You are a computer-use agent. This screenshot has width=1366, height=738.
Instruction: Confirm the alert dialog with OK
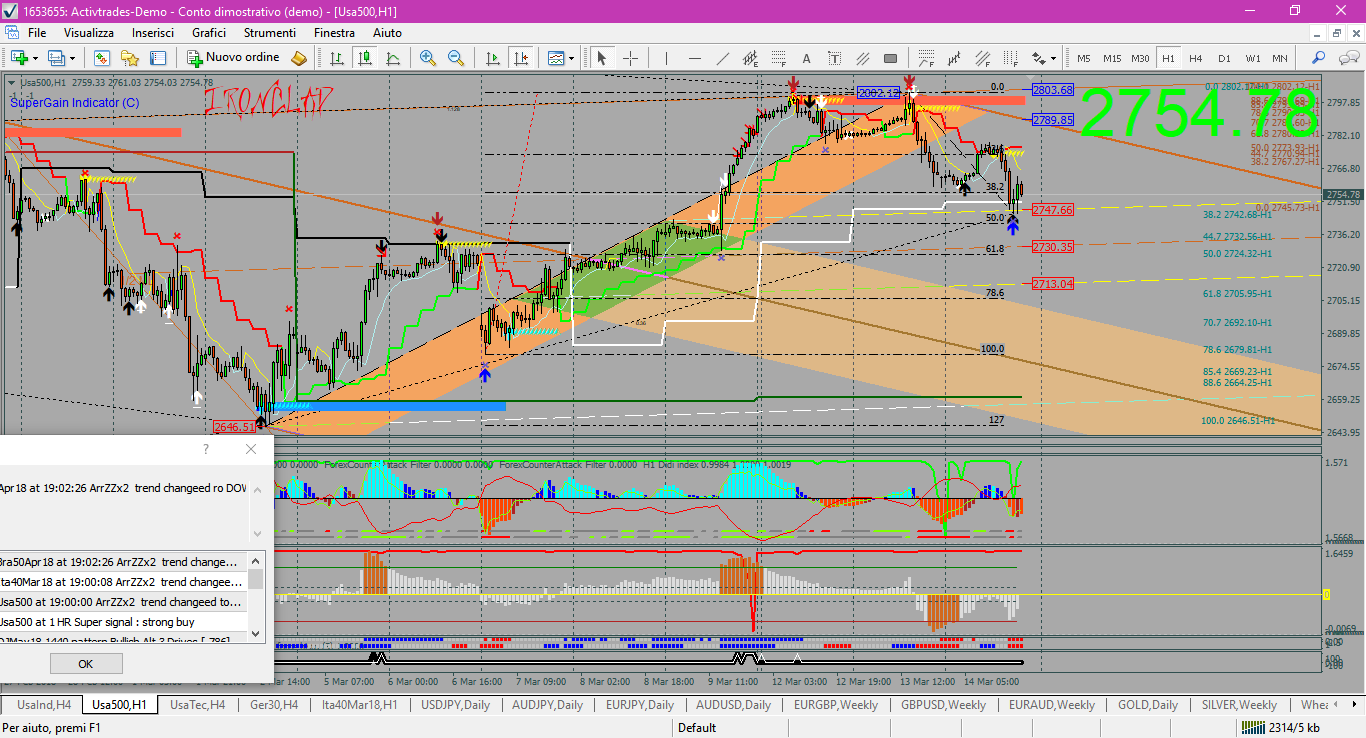click(x=86, y=664)
